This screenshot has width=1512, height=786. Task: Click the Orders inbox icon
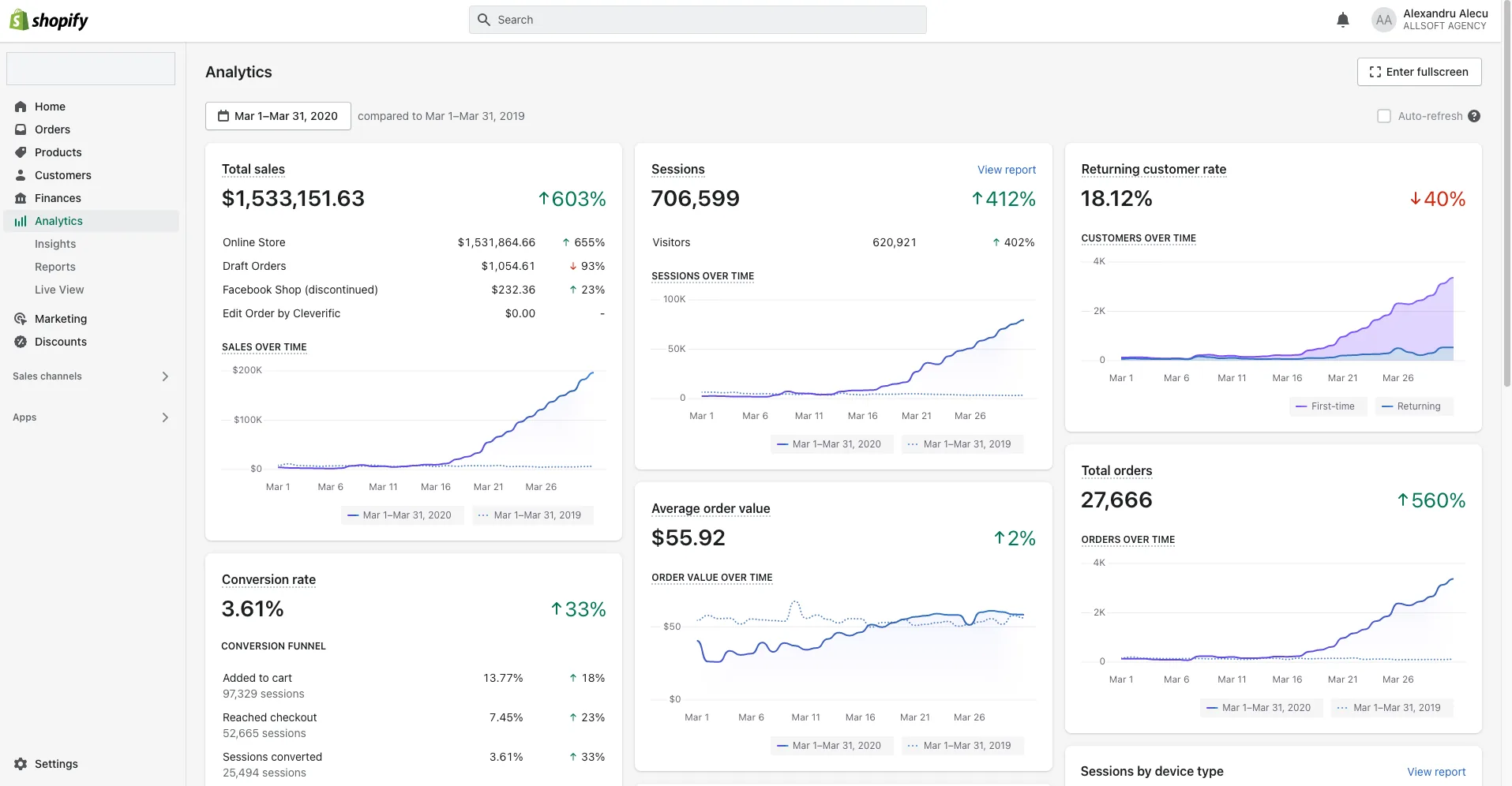[x=21, y=129]
